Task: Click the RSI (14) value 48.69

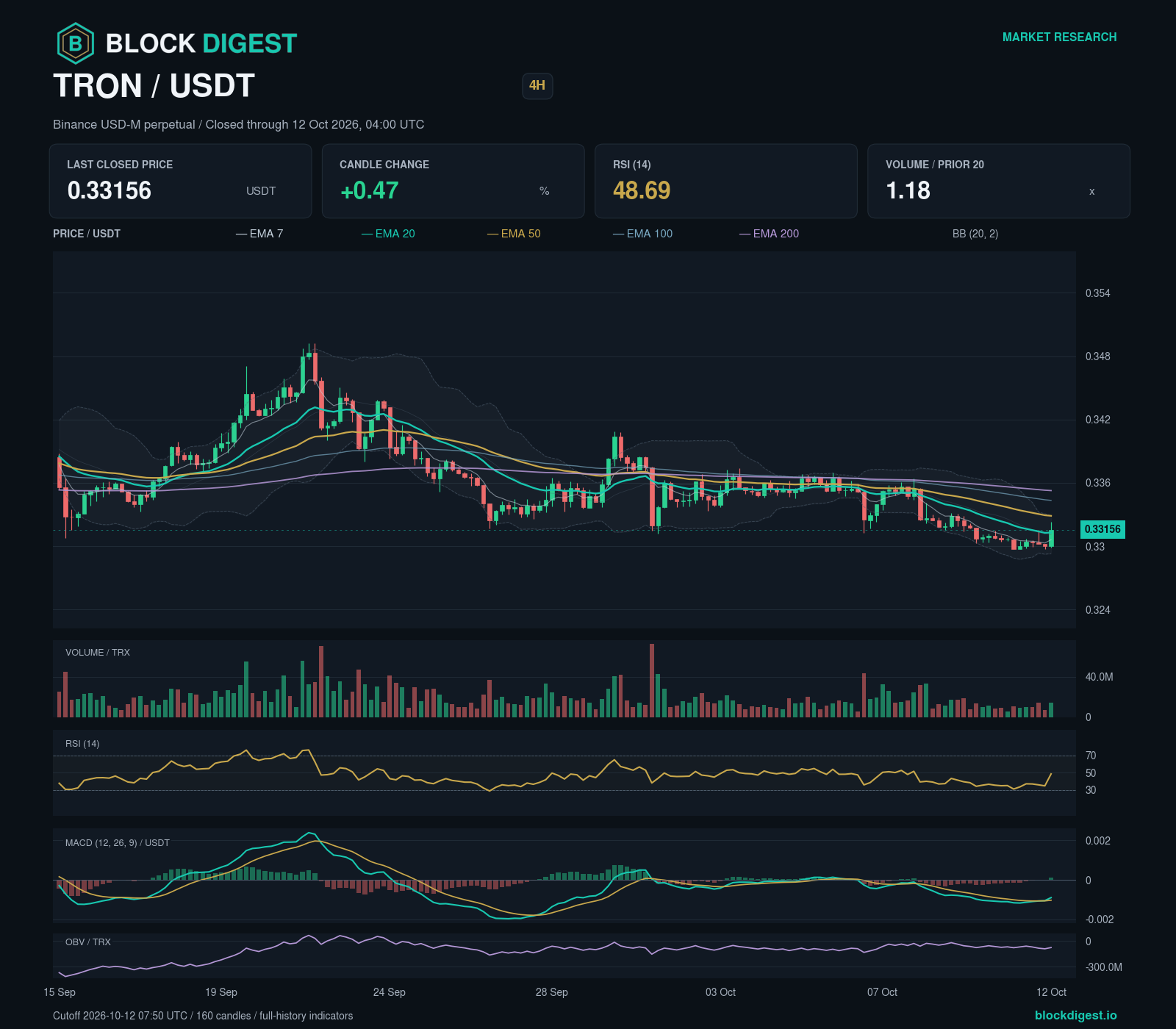Action: click(x=642, y=191)
